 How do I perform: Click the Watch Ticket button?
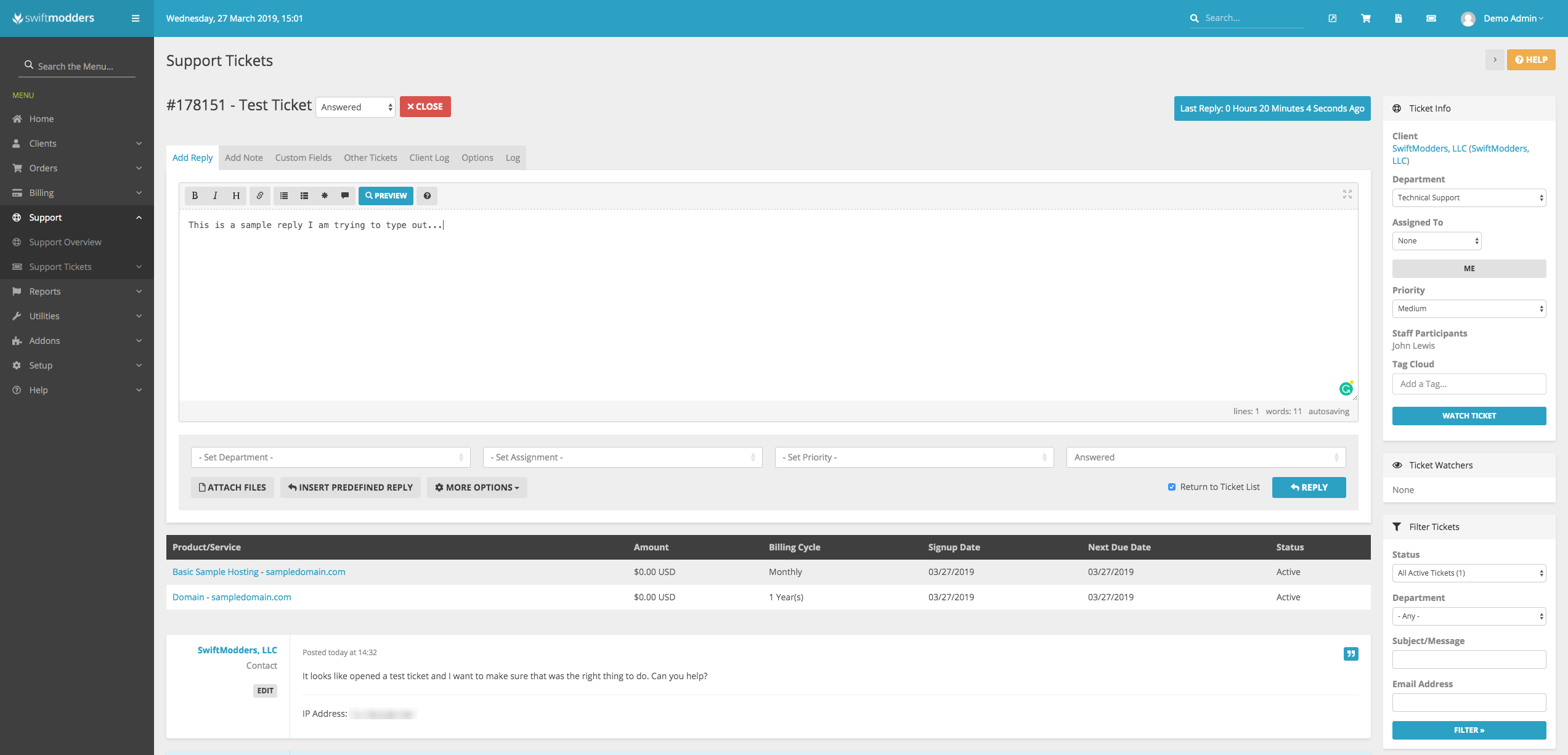(x=1469, y=416)
